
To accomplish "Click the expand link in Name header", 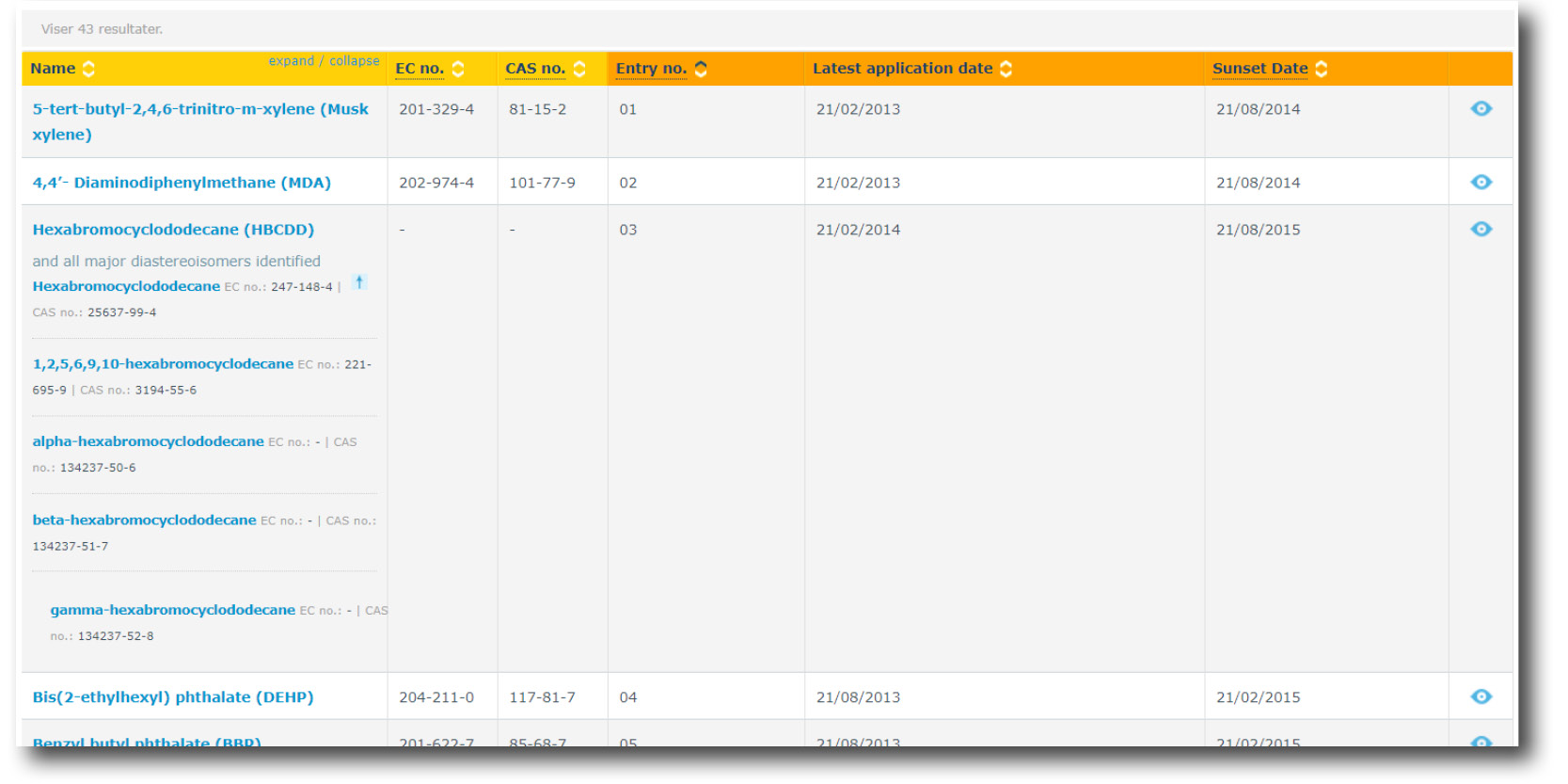I will tap(292, 61).
